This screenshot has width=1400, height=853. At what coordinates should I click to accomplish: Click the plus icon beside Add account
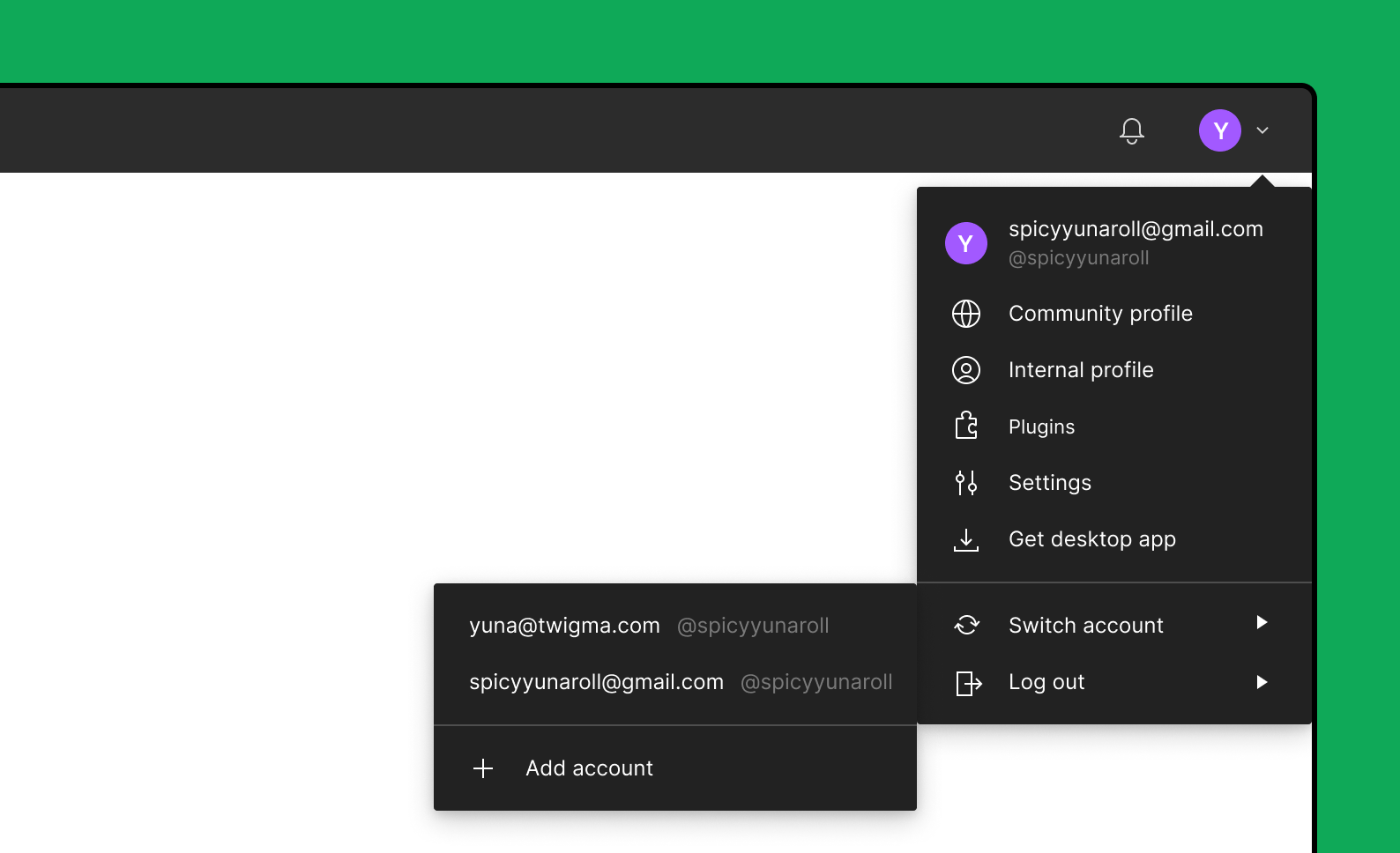click(x=483, y=768)
